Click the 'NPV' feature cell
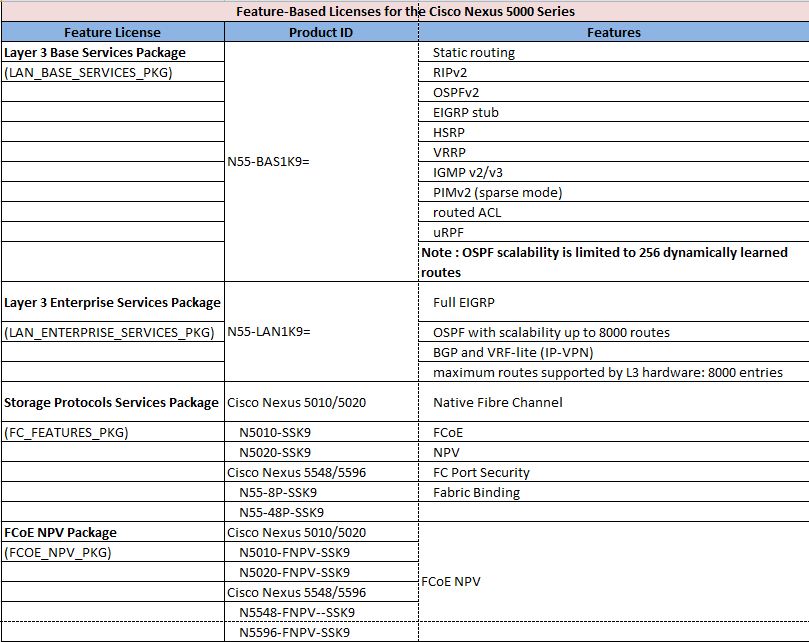Viewport: 809px width, 642px height. pyautogui.click(x=613, y=452)
